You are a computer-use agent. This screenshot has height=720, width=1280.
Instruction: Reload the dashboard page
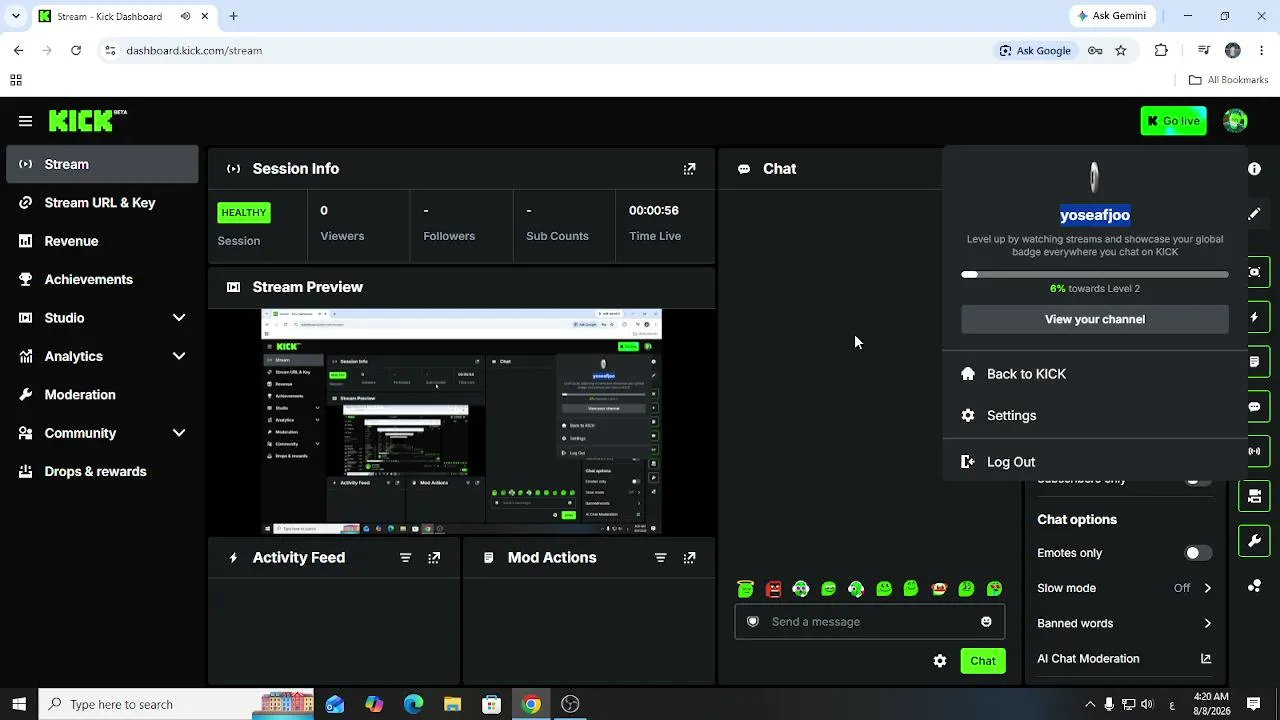(76, 50)
